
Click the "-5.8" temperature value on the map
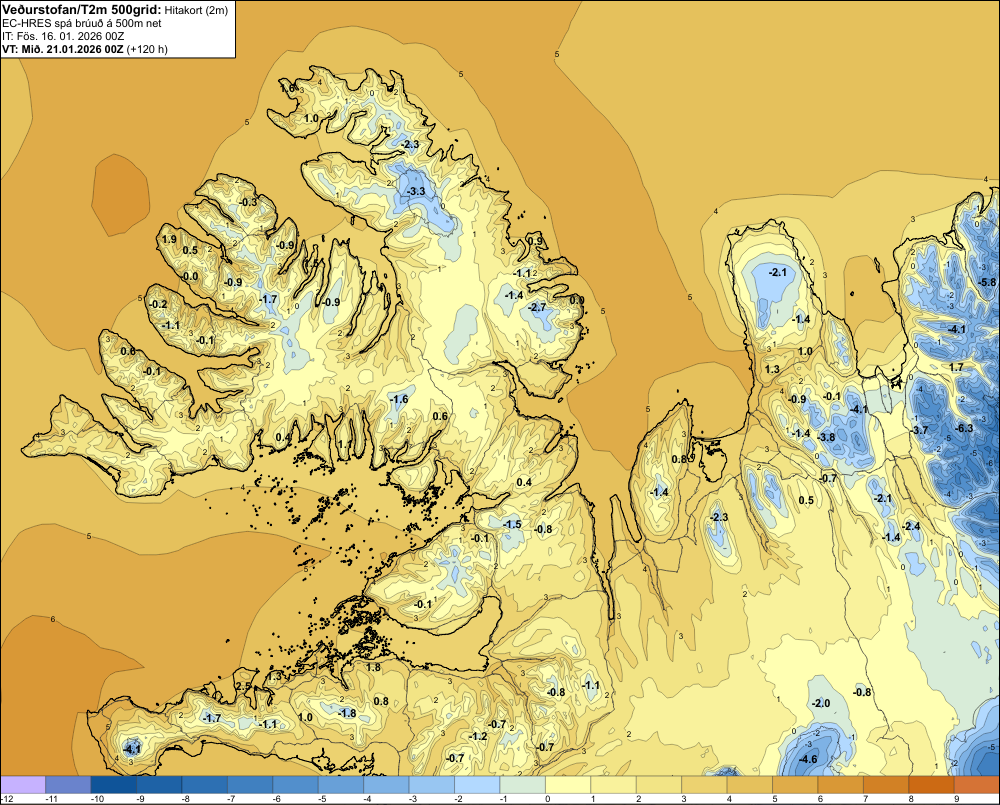click(986, 282)
